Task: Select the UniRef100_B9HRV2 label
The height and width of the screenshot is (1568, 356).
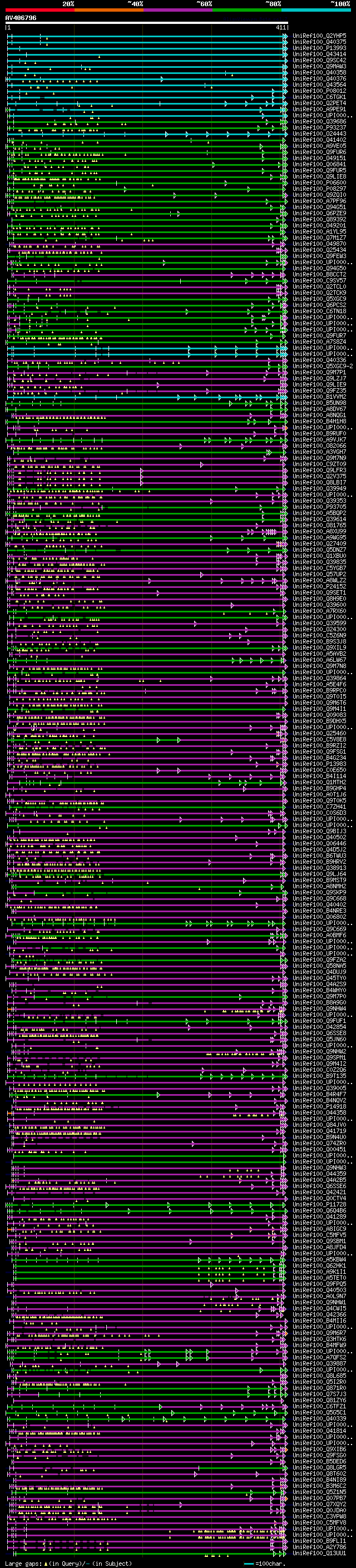Action: click(319, 862)
